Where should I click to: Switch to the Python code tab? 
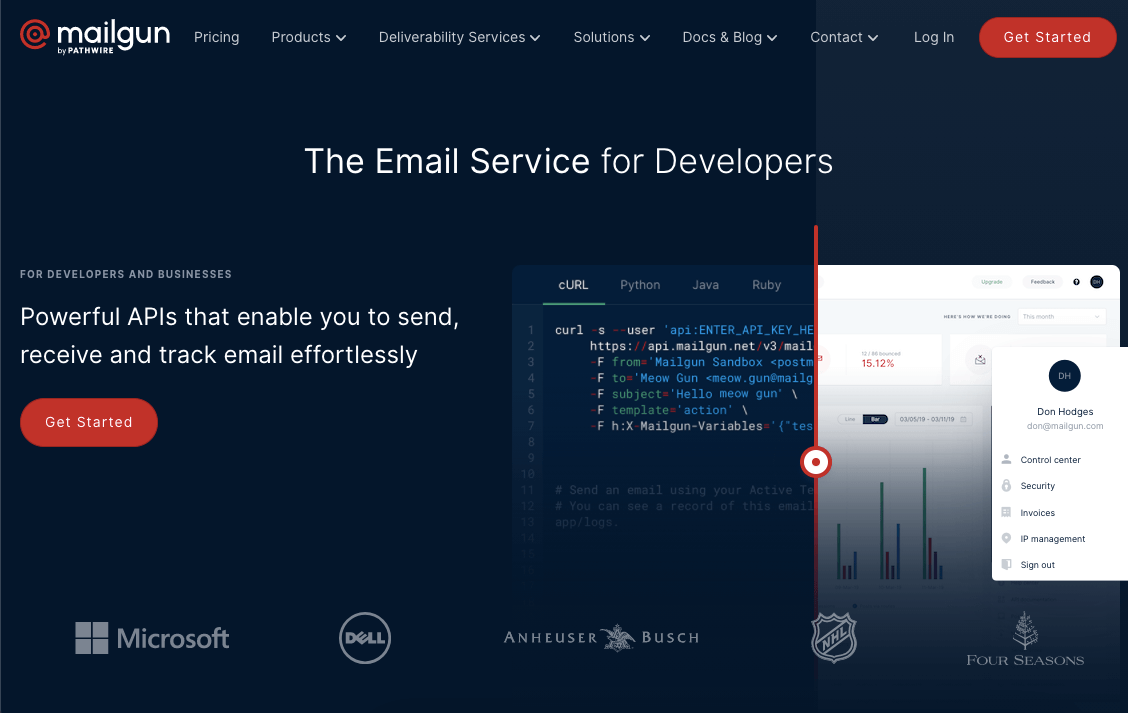coord(640,285)
